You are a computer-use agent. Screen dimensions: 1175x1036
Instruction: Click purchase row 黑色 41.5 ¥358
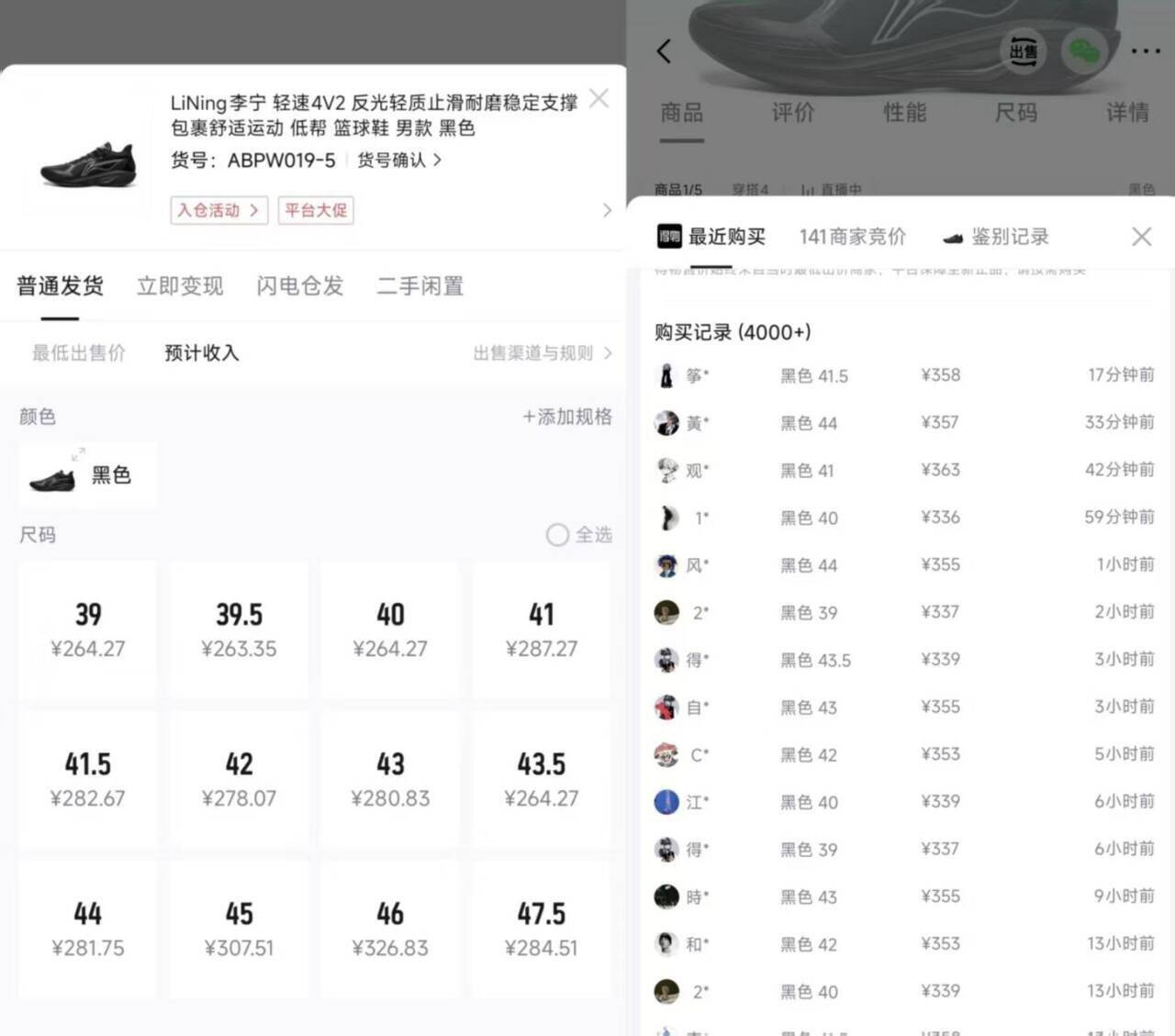click(x=904, y=375)
